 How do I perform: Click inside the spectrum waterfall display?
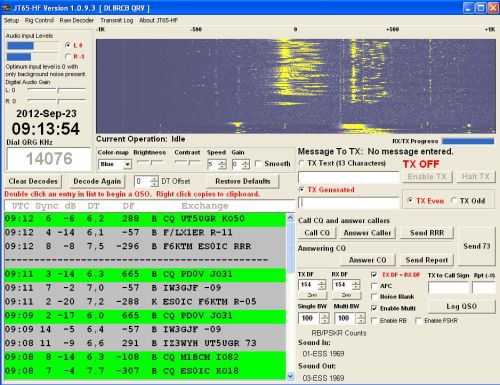[x=296, y=86]
